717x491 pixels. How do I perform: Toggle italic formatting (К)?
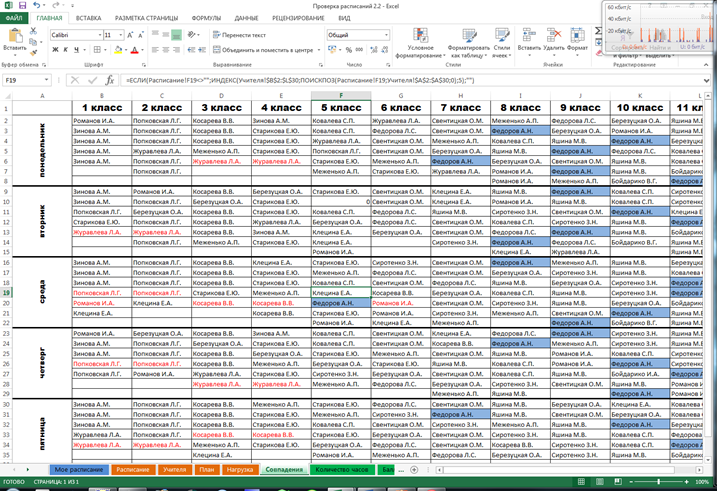click(x=66, y=49)
